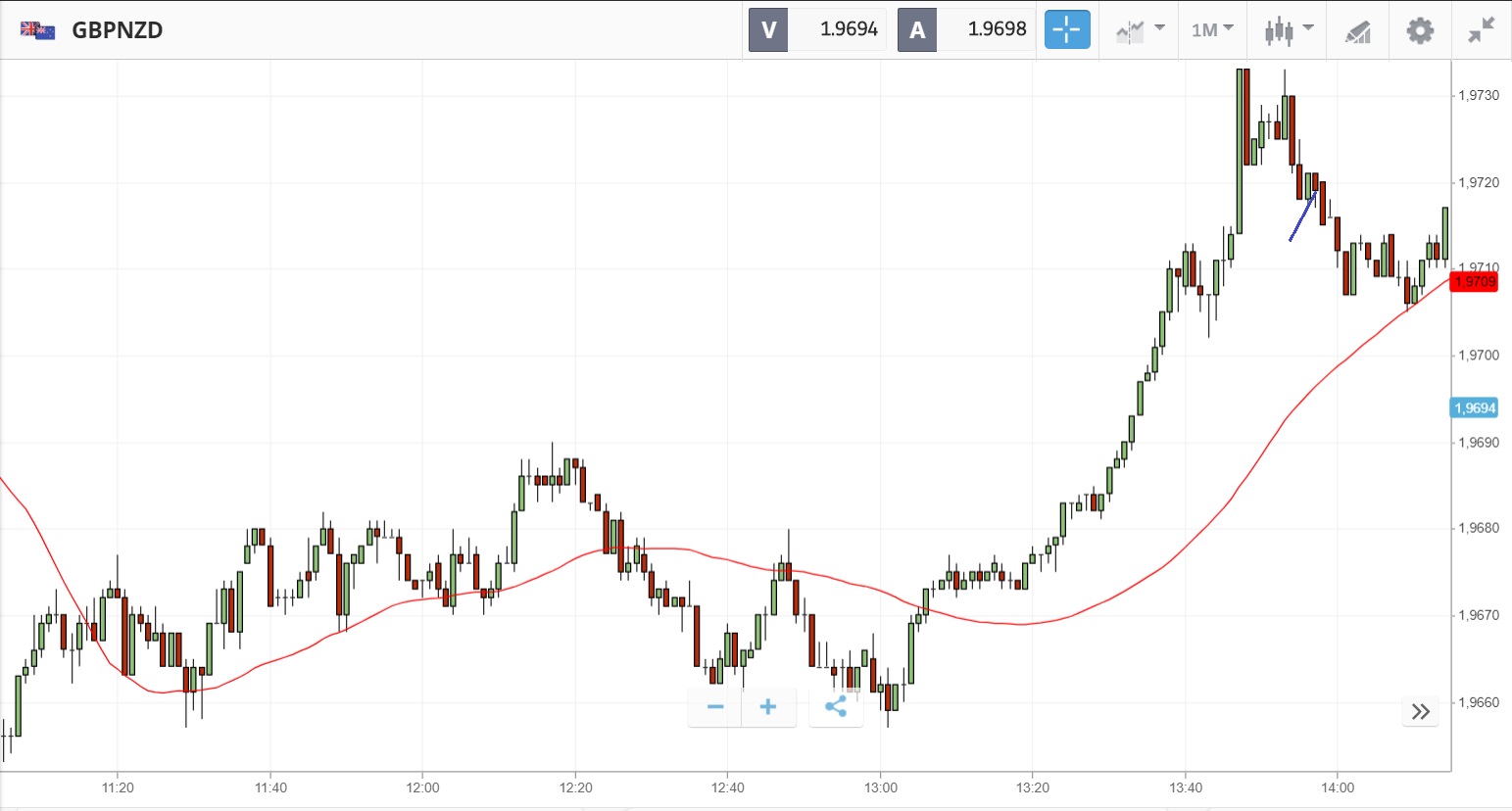Collapse the chart with the shrink arrows icon
This screenshot has height=811, width=1512.
pyautogui.click(x=1481, y=30)
